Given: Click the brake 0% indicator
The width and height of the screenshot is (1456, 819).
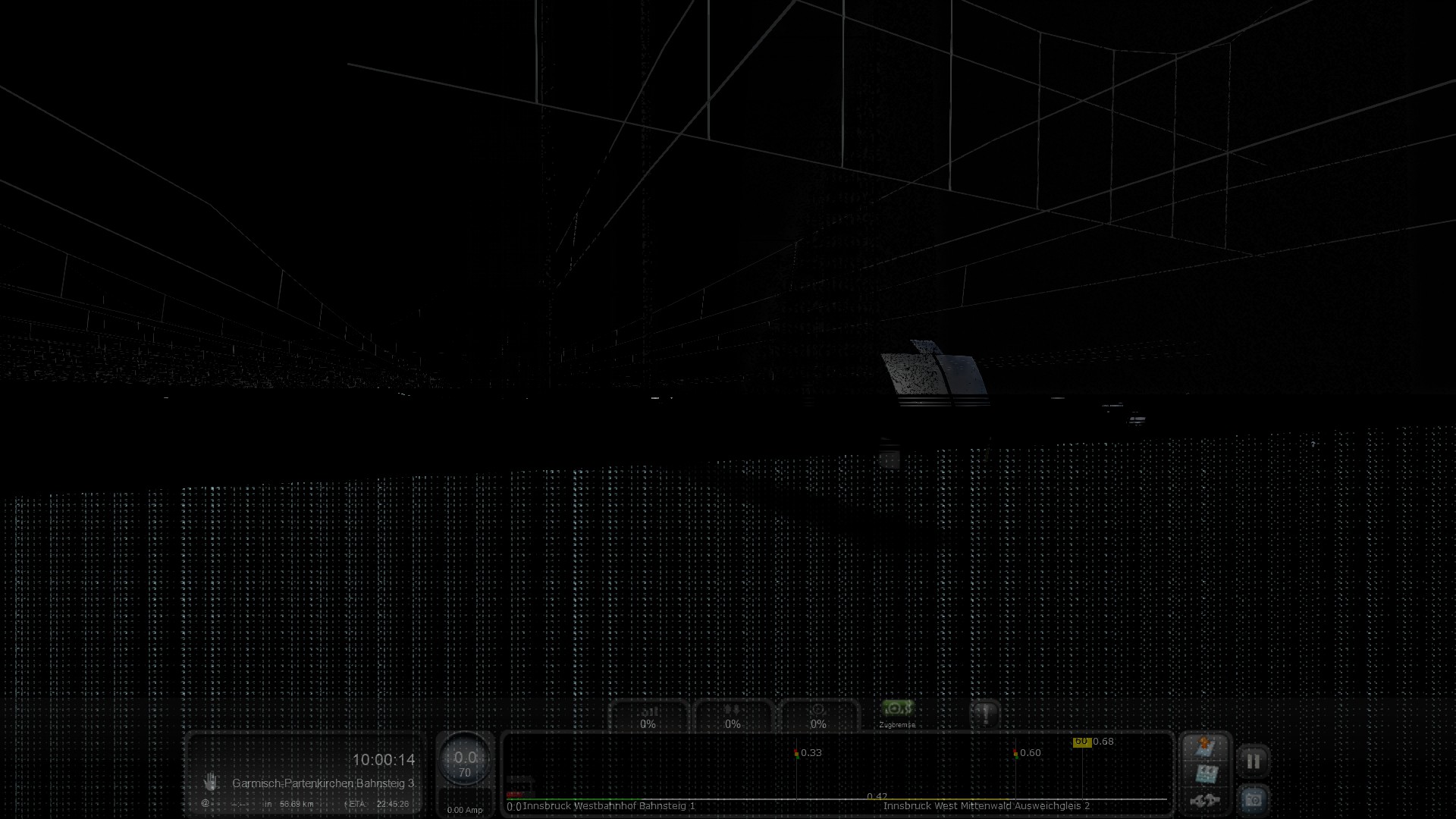Looking at the screenshot, I should point(817,717).
